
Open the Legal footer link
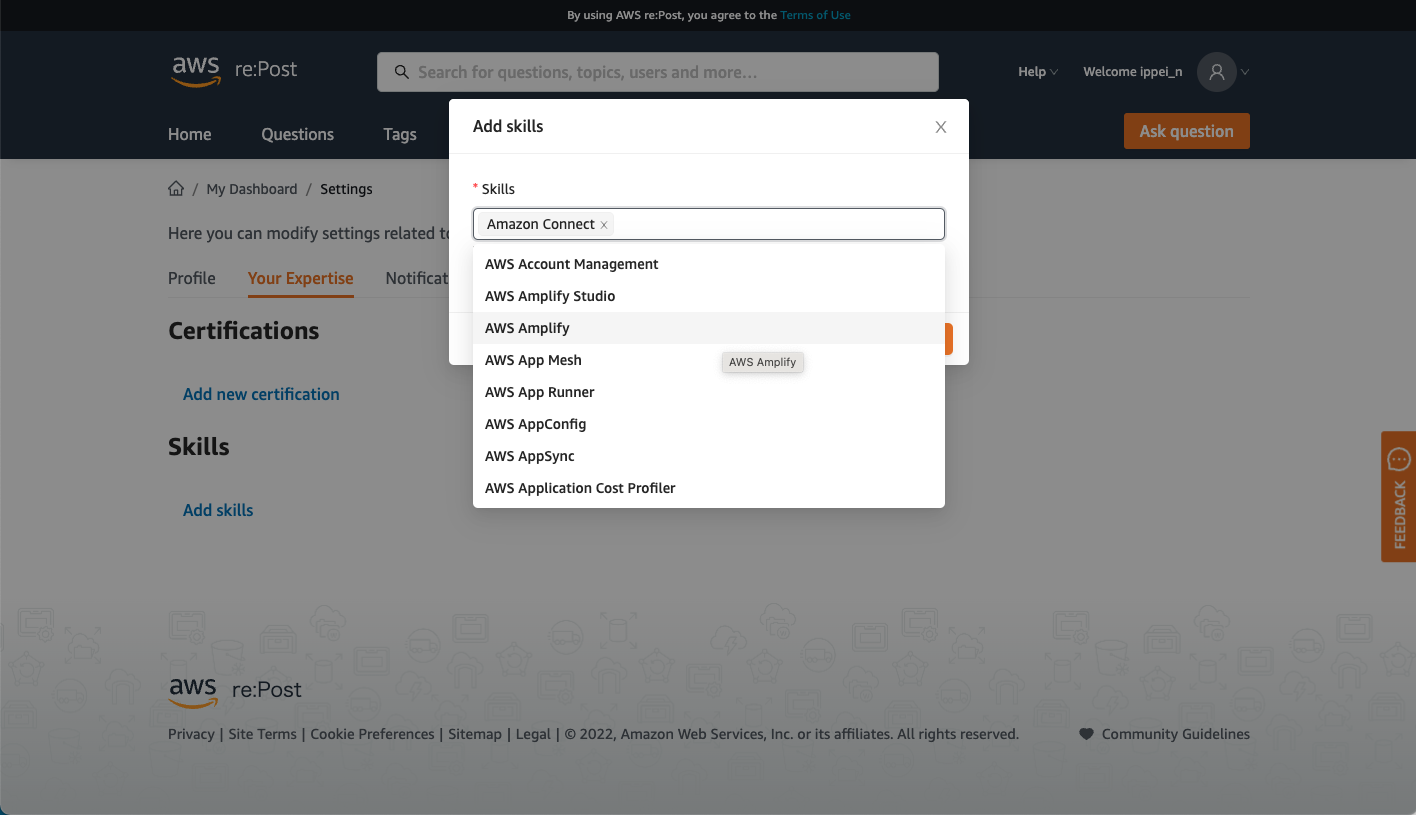533,734
